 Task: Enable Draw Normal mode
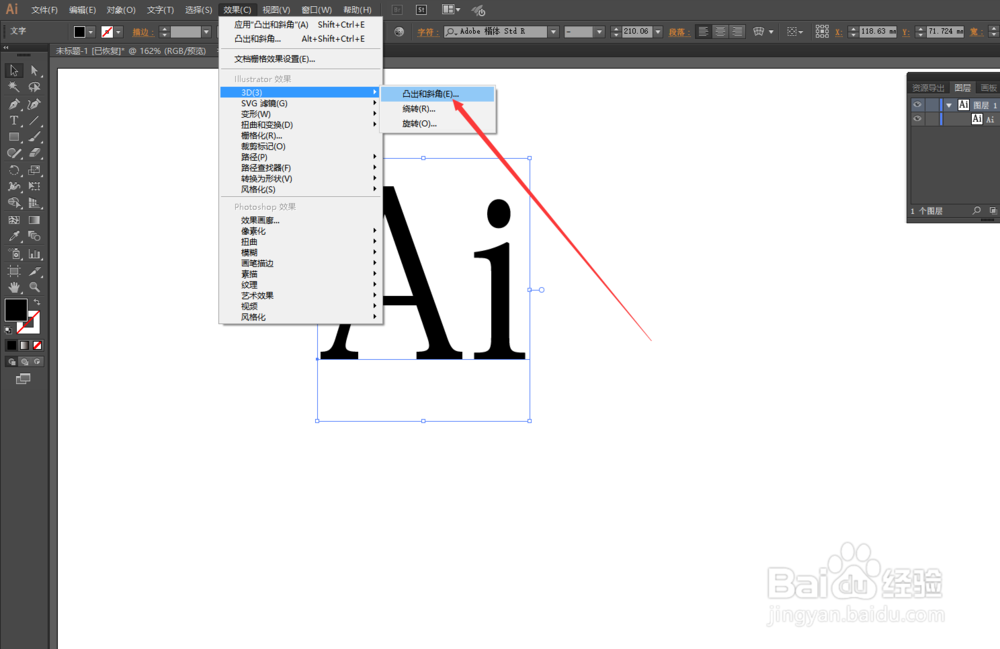click(11, 361)
